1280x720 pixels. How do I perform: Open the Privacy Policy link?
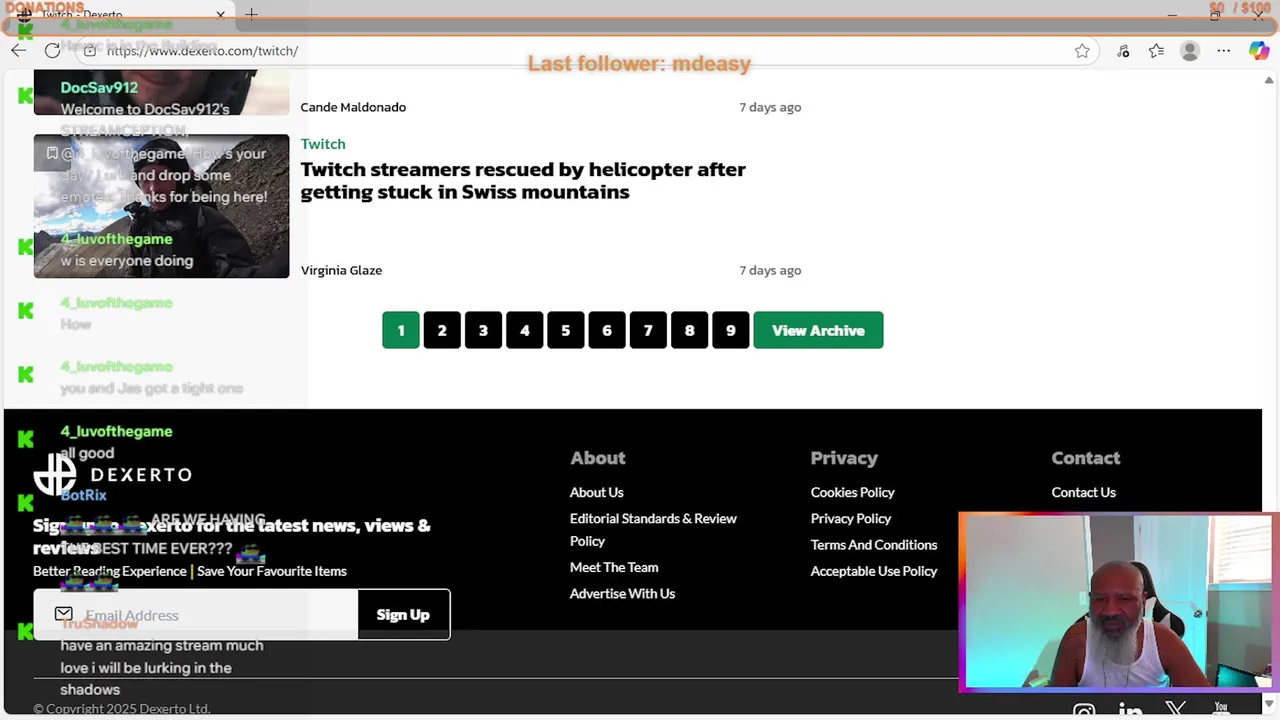click(x=851, y=519)
